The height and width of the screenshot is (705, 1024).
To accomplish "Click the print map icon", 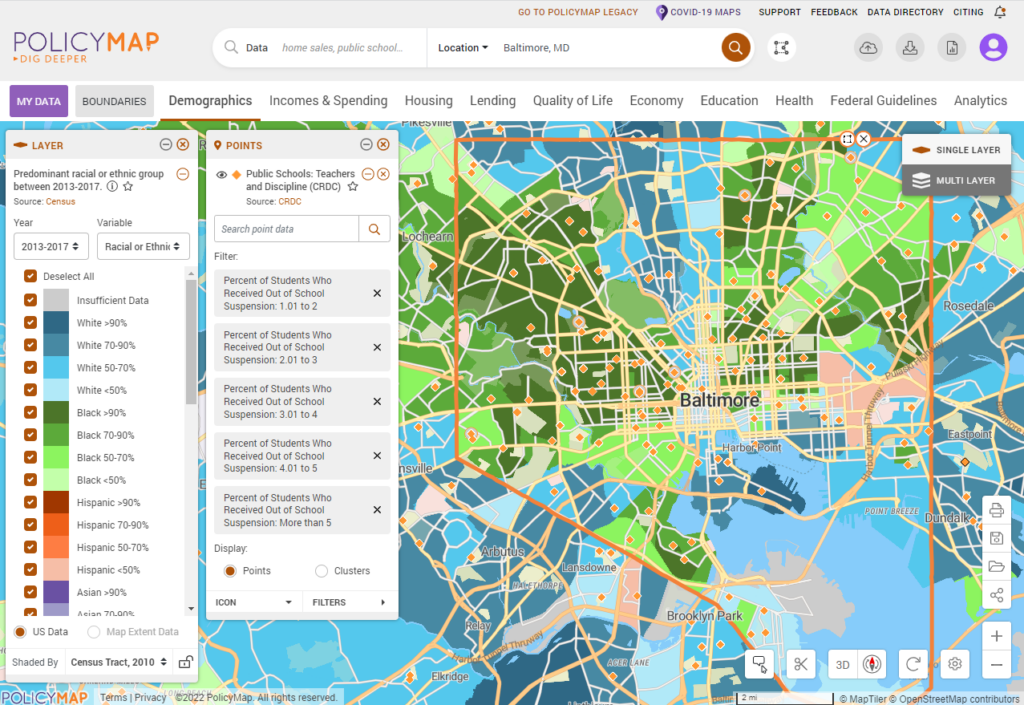I will [x=997, y=510].
